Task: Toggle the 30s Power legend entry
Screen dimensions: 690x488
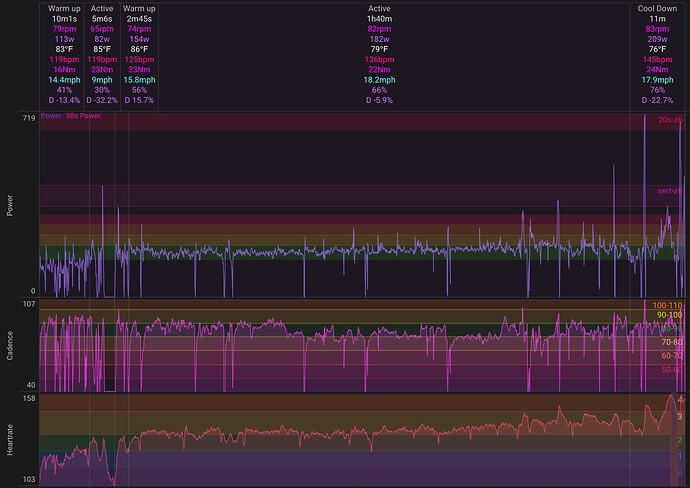Action: [83, 116]
